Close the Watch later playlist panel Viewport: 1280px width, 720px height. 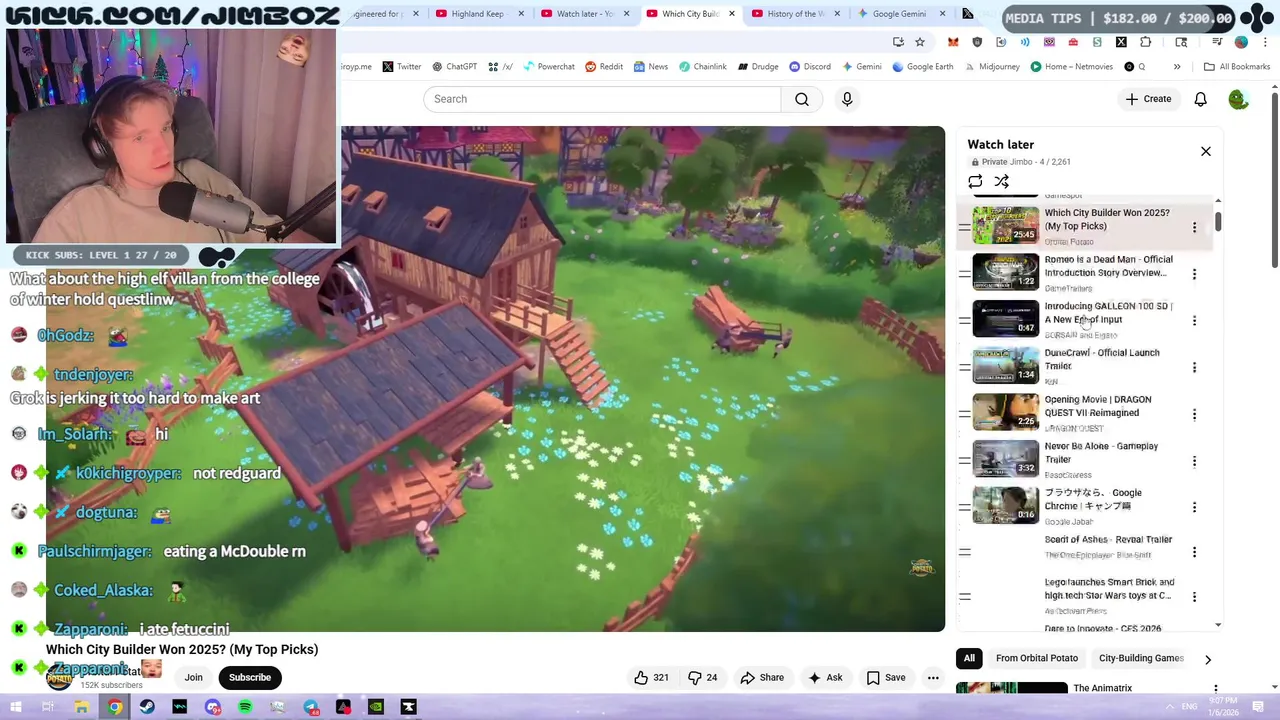point(1206,151)
